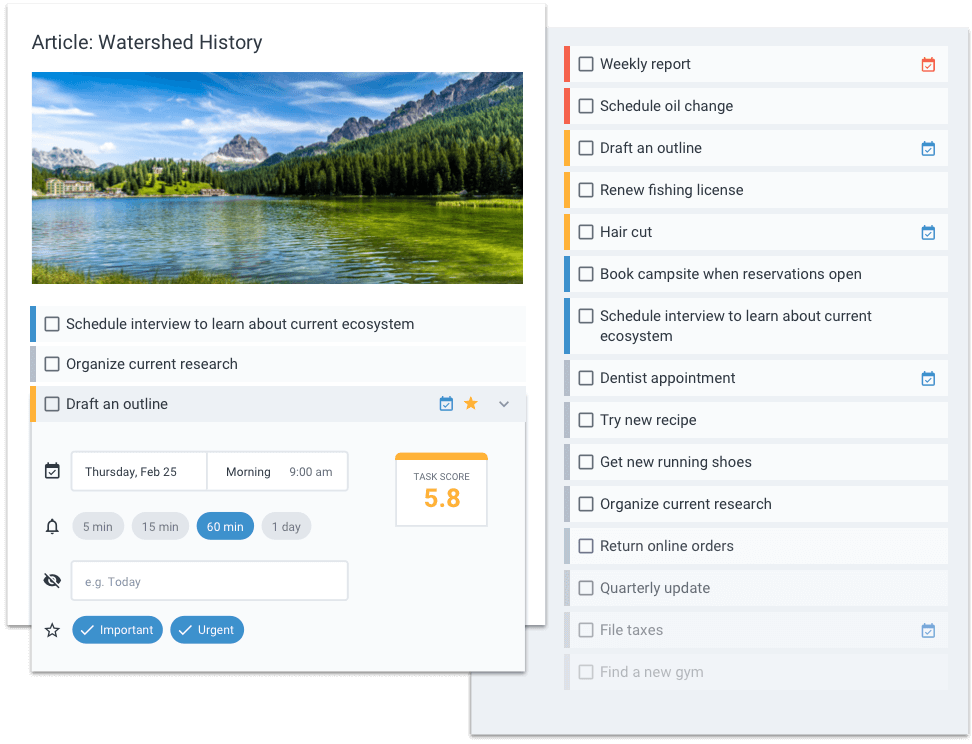This screenshot has width=972, height=744.
Task: Open the calendar icon beside Hair cut
Action: pos(928,232)
